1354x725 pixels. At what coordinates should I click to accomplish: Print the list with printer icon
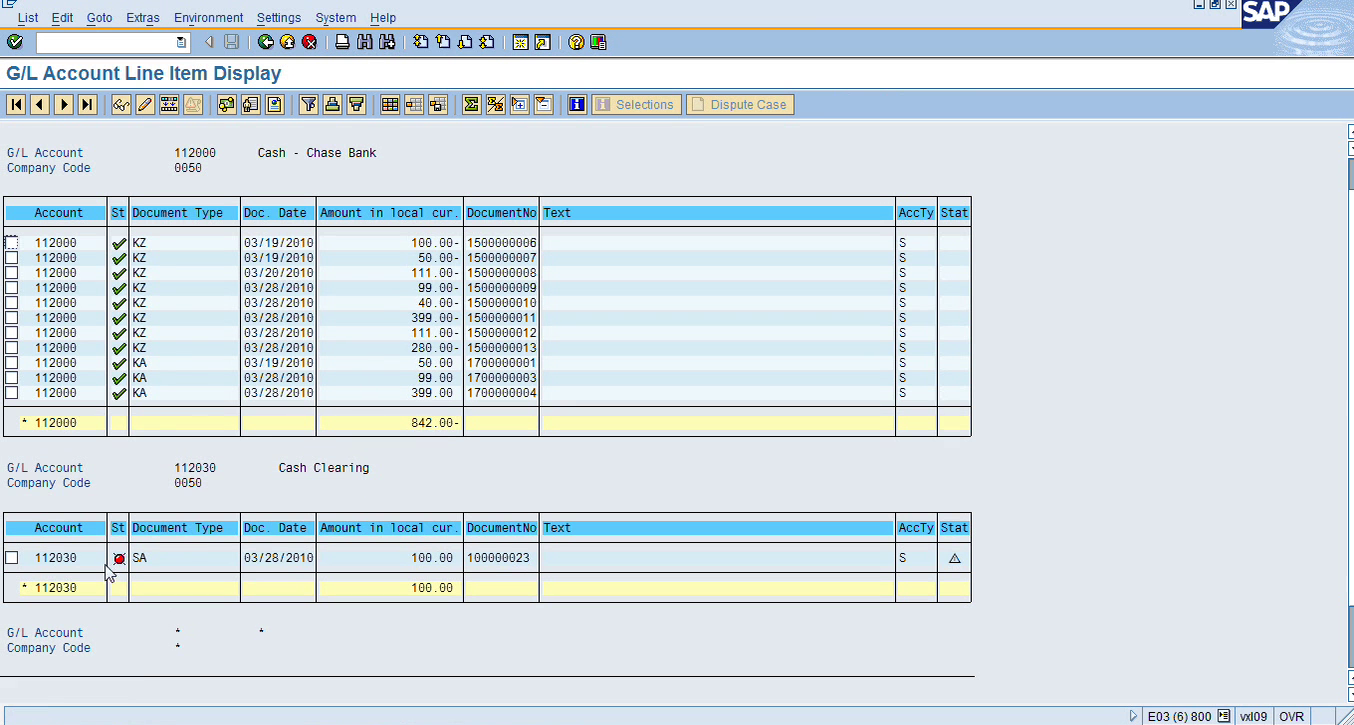click(342, 42)
